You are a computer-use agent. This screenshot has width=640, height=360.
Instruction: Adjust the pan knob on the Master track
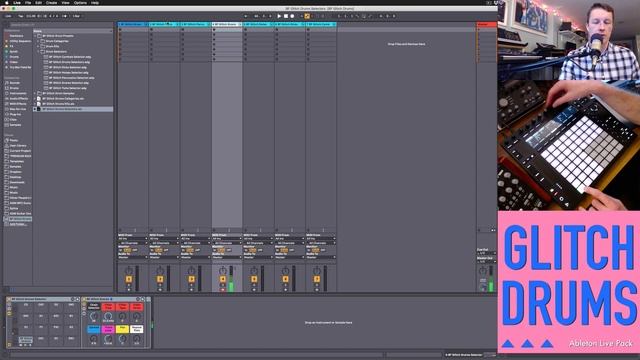483,271
